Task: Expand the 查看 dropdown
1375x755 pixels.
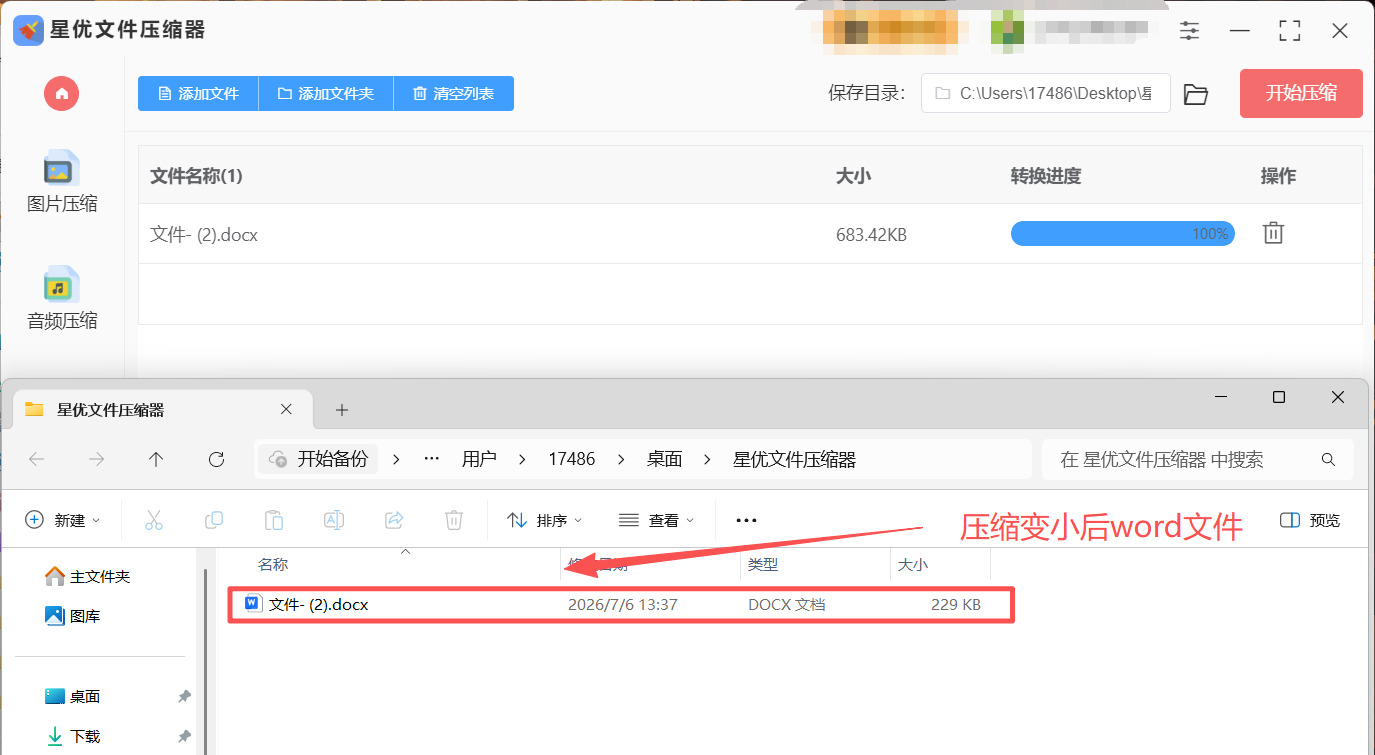Action: coord(657,520)
